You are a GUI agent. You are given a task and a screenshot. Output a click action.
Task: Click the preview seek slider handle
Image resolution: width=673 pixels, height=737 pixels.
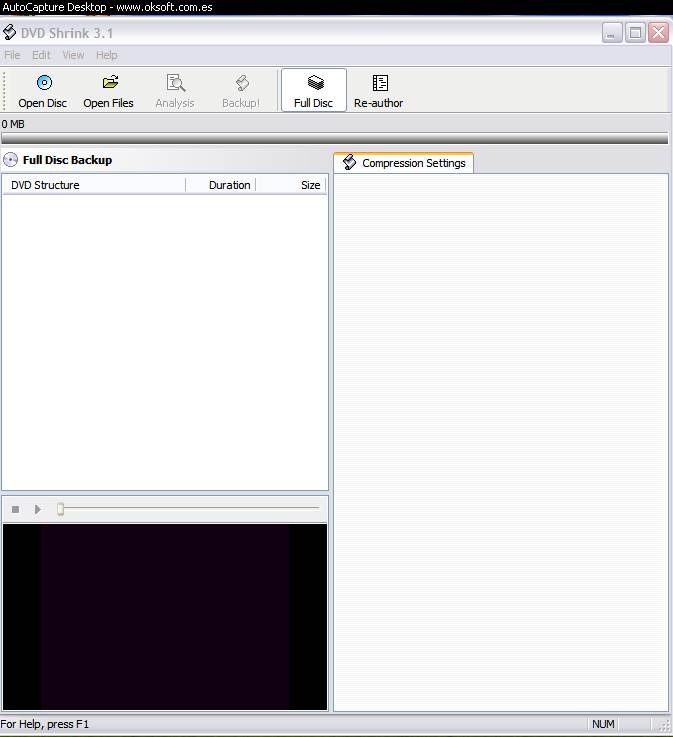point(60,509)
